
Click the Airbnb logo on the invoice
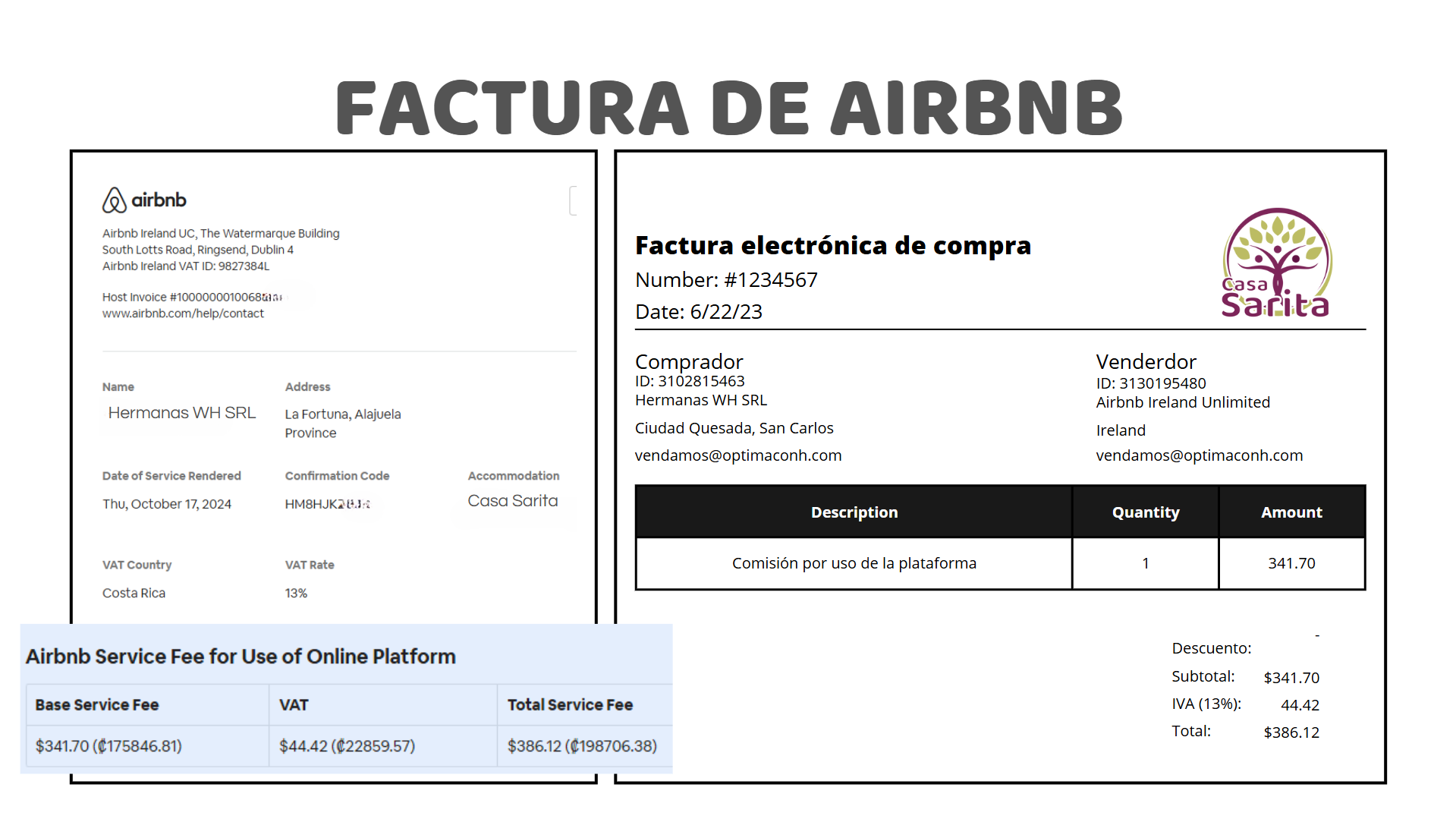[144, 200]
